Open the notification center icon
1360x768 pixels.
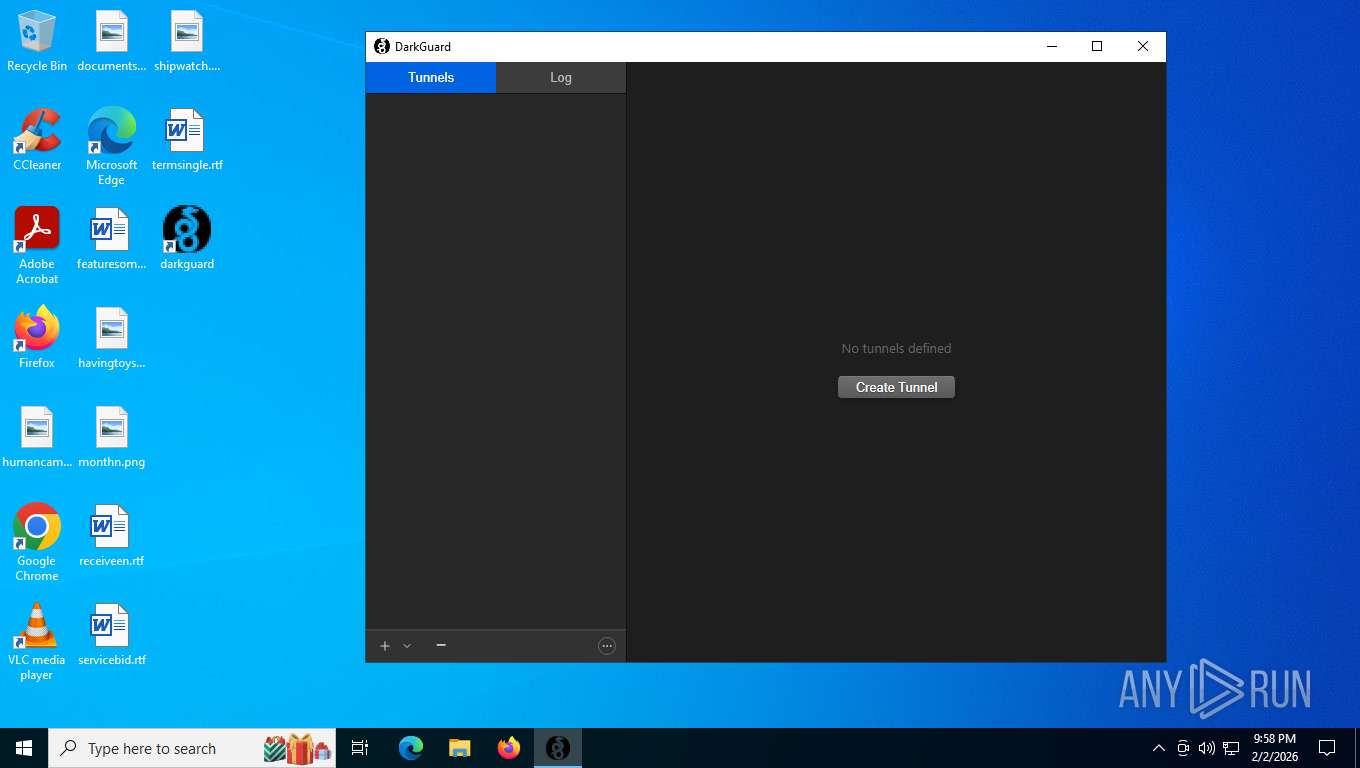click(1327, 748)
